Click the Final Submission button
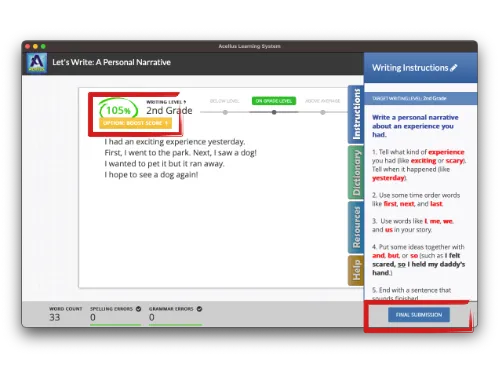Viewport: 500px width, 379px height. (419, 315)
